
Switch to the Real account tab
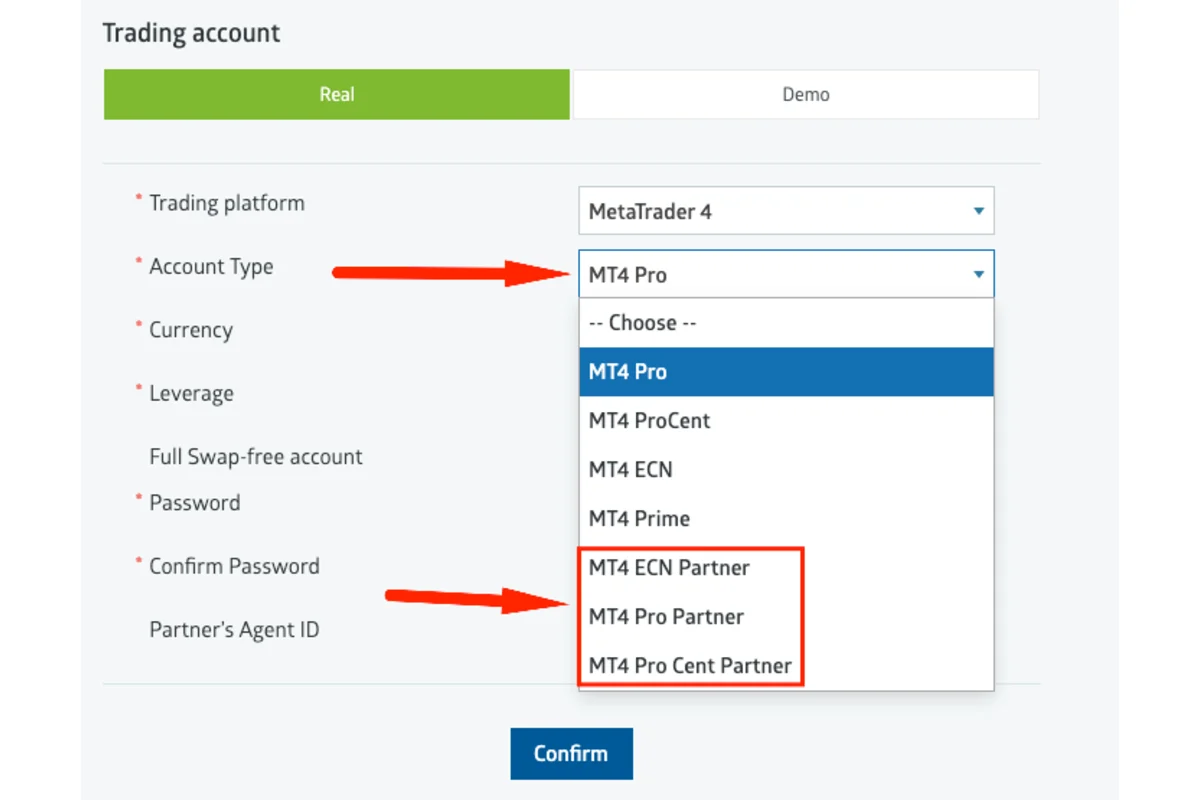[x=337, y=95]
